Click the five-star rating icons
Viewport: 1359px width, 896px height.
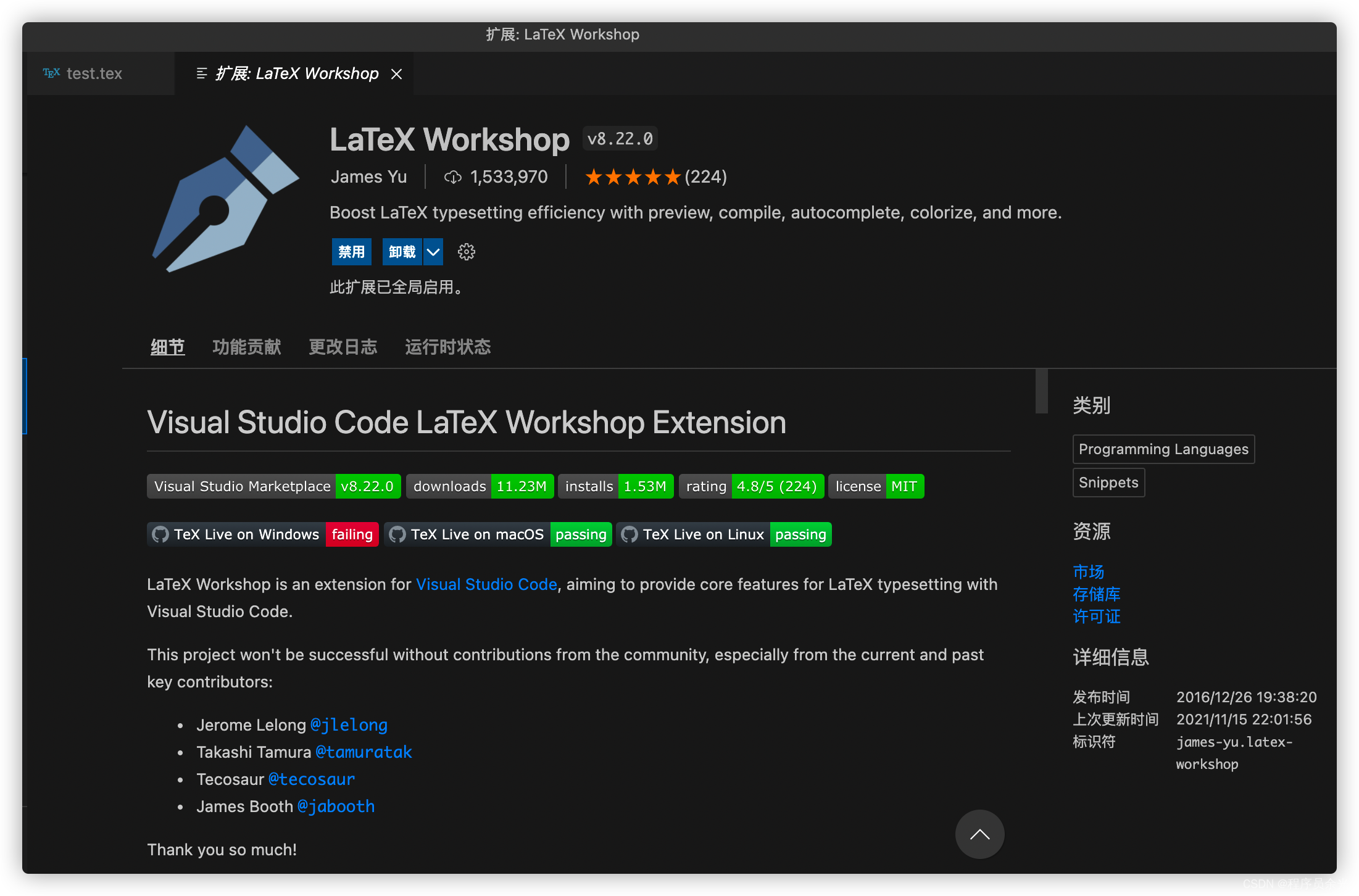(633, 177)
